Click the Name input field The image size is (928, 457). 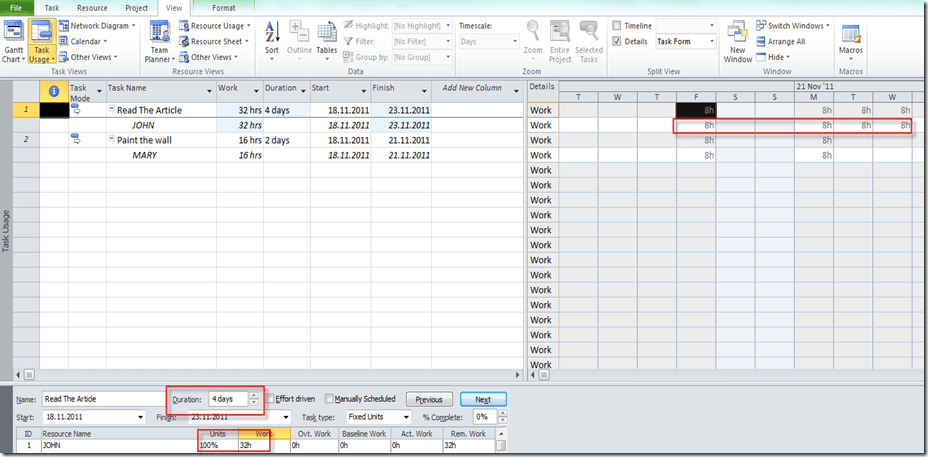tap(100, 399)
